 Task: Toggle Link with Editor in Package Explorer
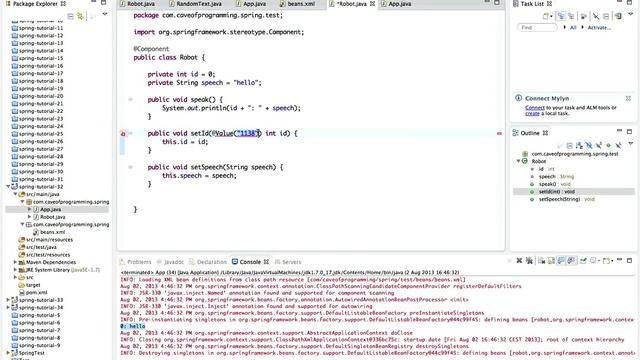[x=80, y=16]
